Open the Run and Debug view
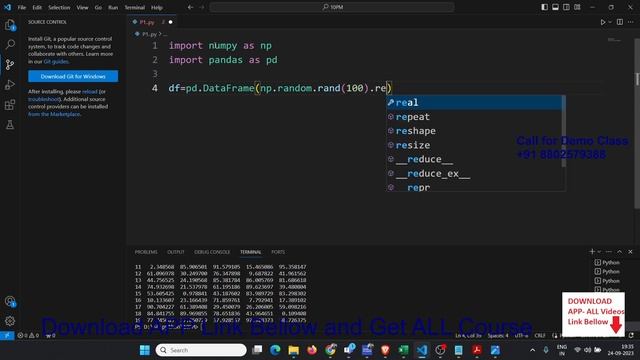Image resolution: width=640 pixels, height=360 pixels. 10,84
